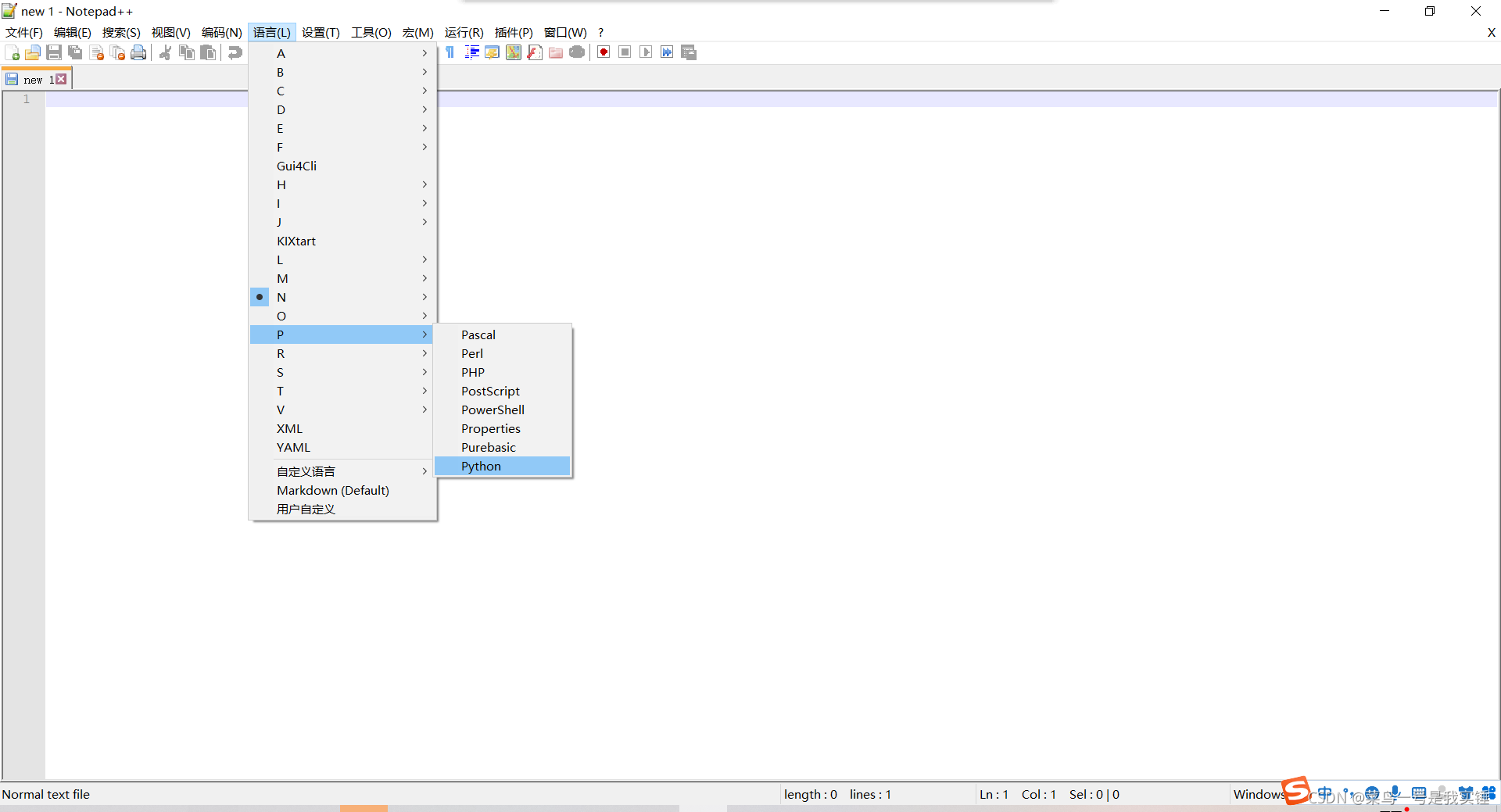
Task: Create a new file with toolbar icon
Action: 12,52
